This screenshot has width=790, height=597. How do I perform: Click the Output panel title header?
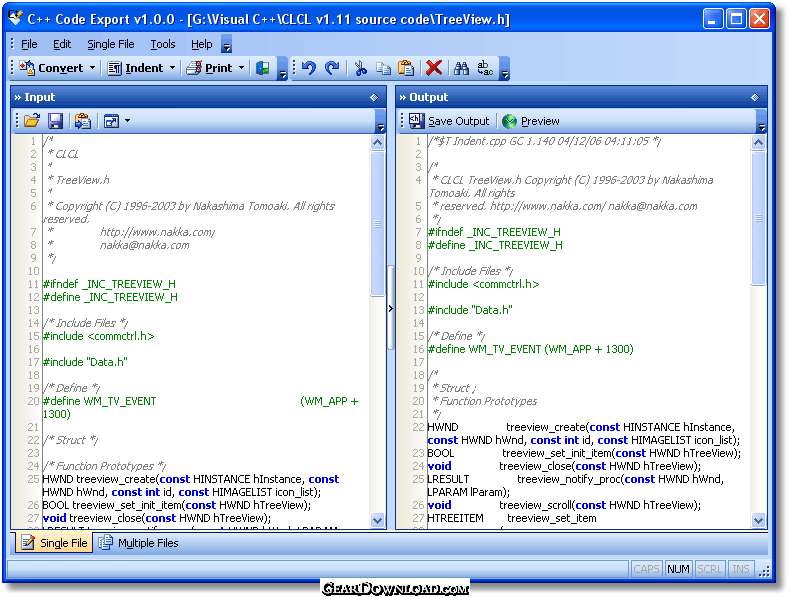(582, 97)
